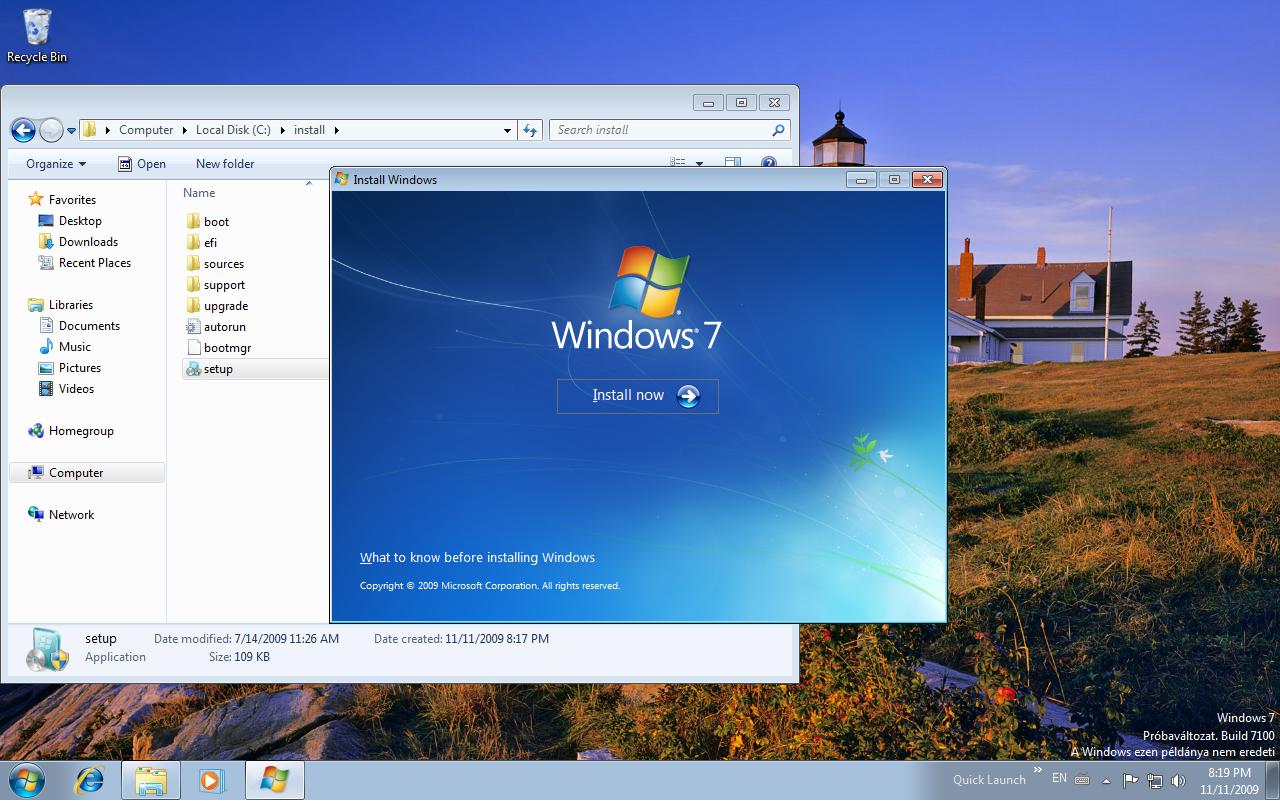Expand the address bar history dropdown

(x=507, y=130)
